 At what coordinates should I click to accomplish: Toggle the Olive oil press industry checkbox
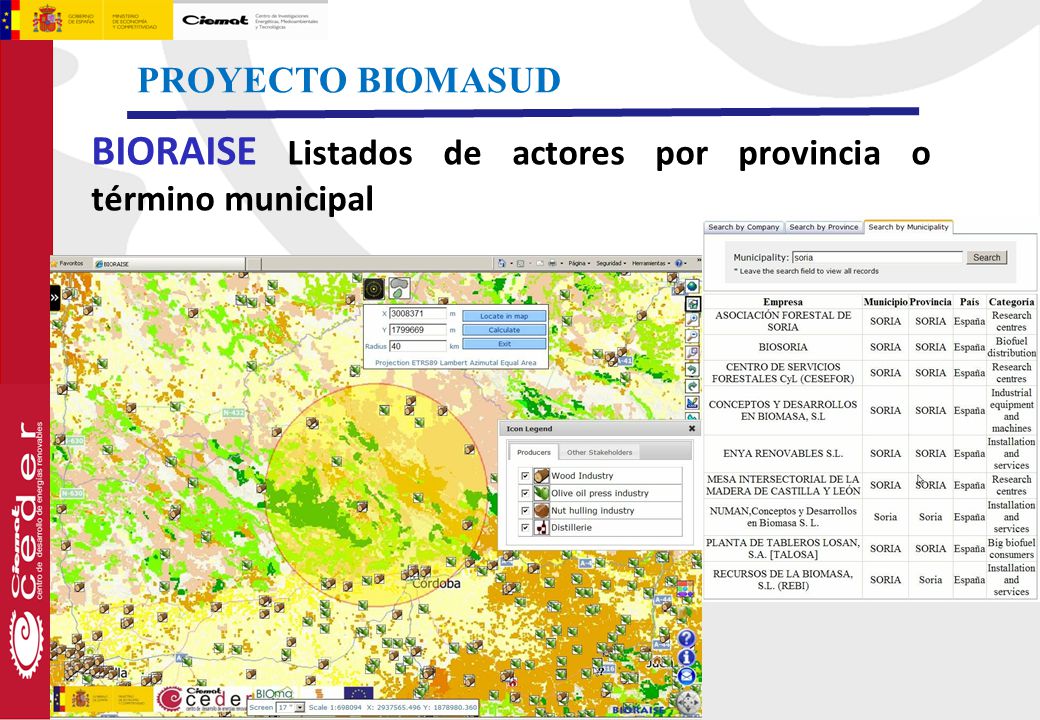[x=525, y=493]
